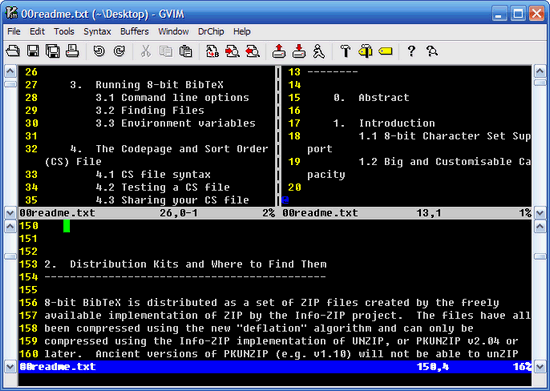Click the text '1. Introduction' on line 17
The image size is (550, 391).
click(x=384, y=123)
